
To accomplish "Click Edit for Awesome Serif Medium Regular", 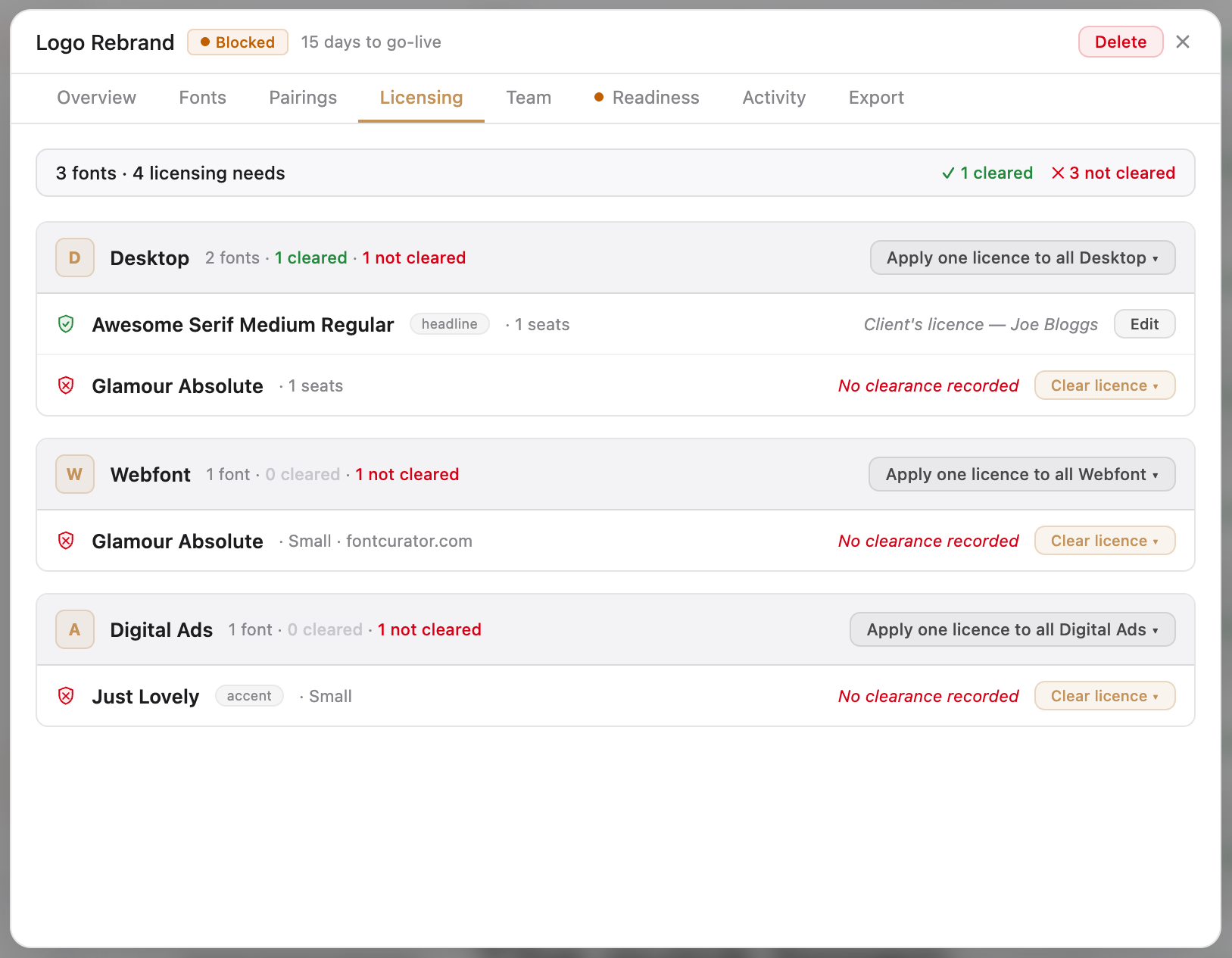I will 1145,324.
